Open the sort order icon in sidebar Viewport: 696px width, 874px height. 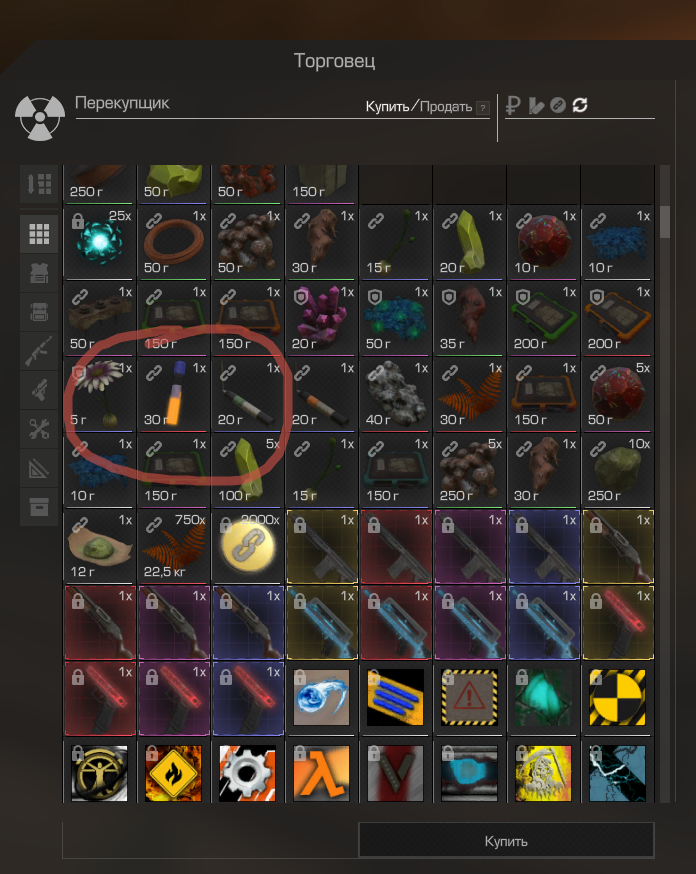39,183
